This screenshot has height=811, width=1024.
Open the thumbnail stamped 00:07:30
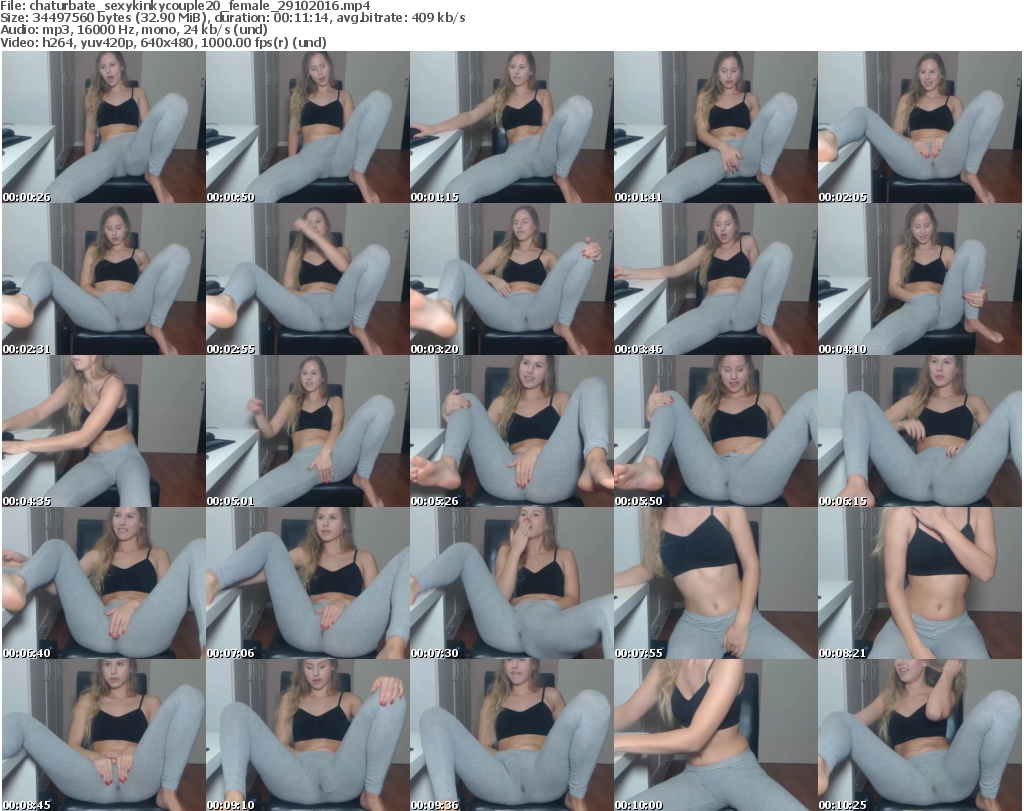(x=512, y=583)
